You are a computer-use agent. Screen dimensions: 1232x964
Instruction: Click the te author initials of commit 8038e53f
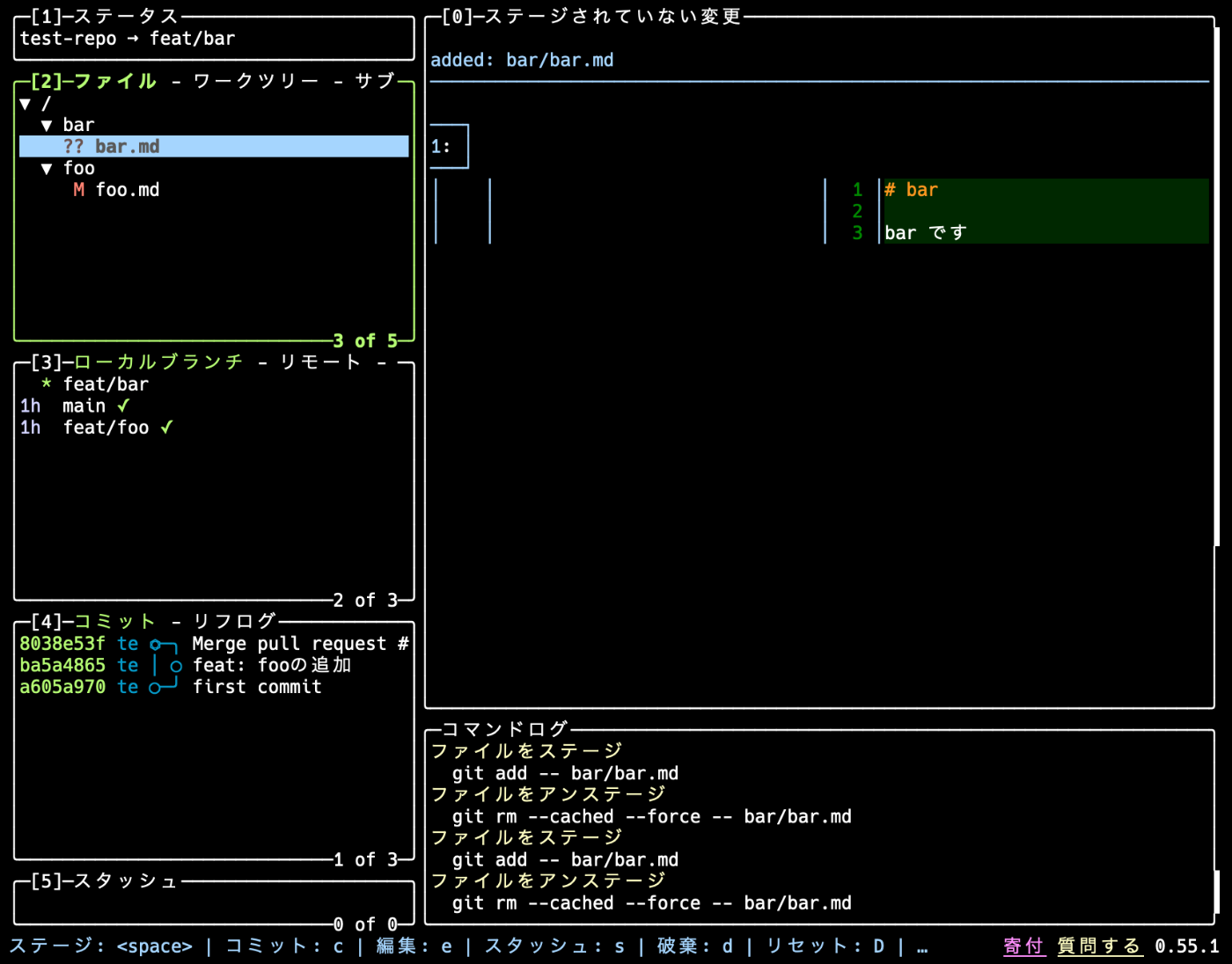(x=128, y=644)
